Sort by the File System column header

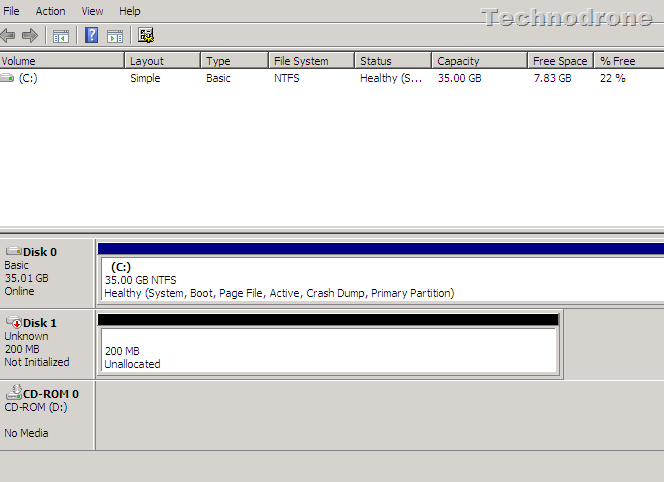[312, 61]
